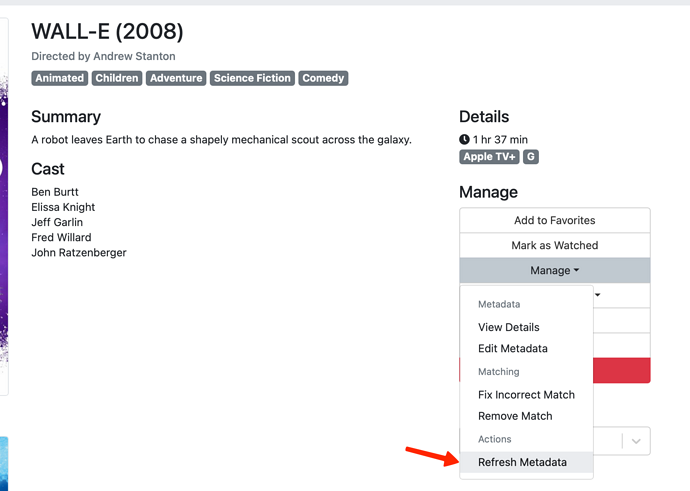Click the Animated genre badge
Image resolution: width=690 pixels, height=491 pixels.
(59, 78)
